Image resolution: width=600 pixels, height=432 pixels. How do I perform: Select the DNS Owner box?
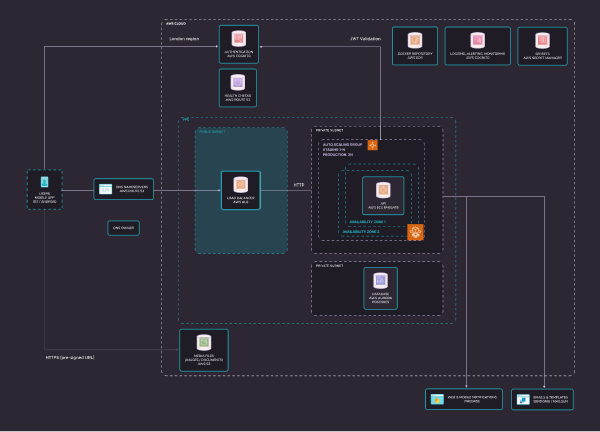point(122,228)
